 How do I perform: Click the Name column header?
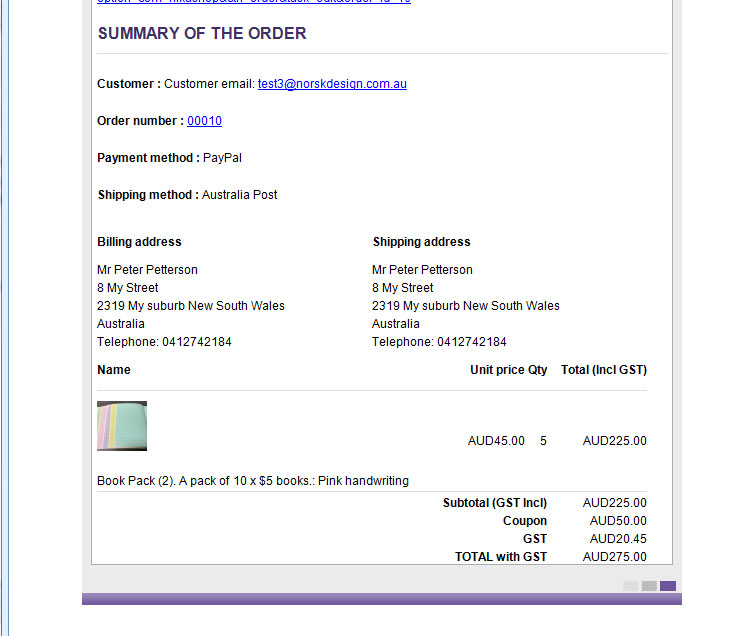coord(114,370)
